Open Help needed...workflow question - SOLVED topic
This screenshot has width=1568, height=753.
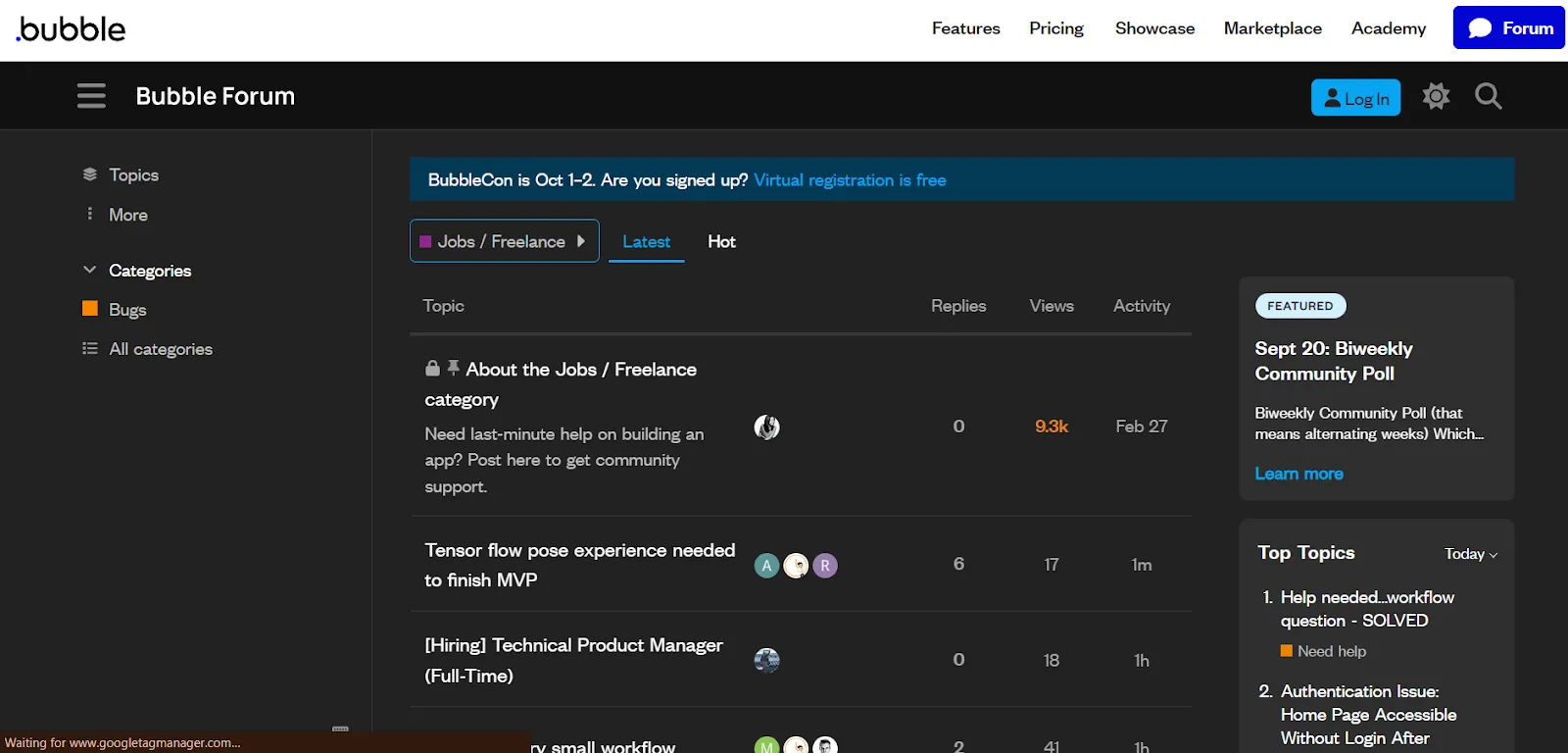point(1367,609)
